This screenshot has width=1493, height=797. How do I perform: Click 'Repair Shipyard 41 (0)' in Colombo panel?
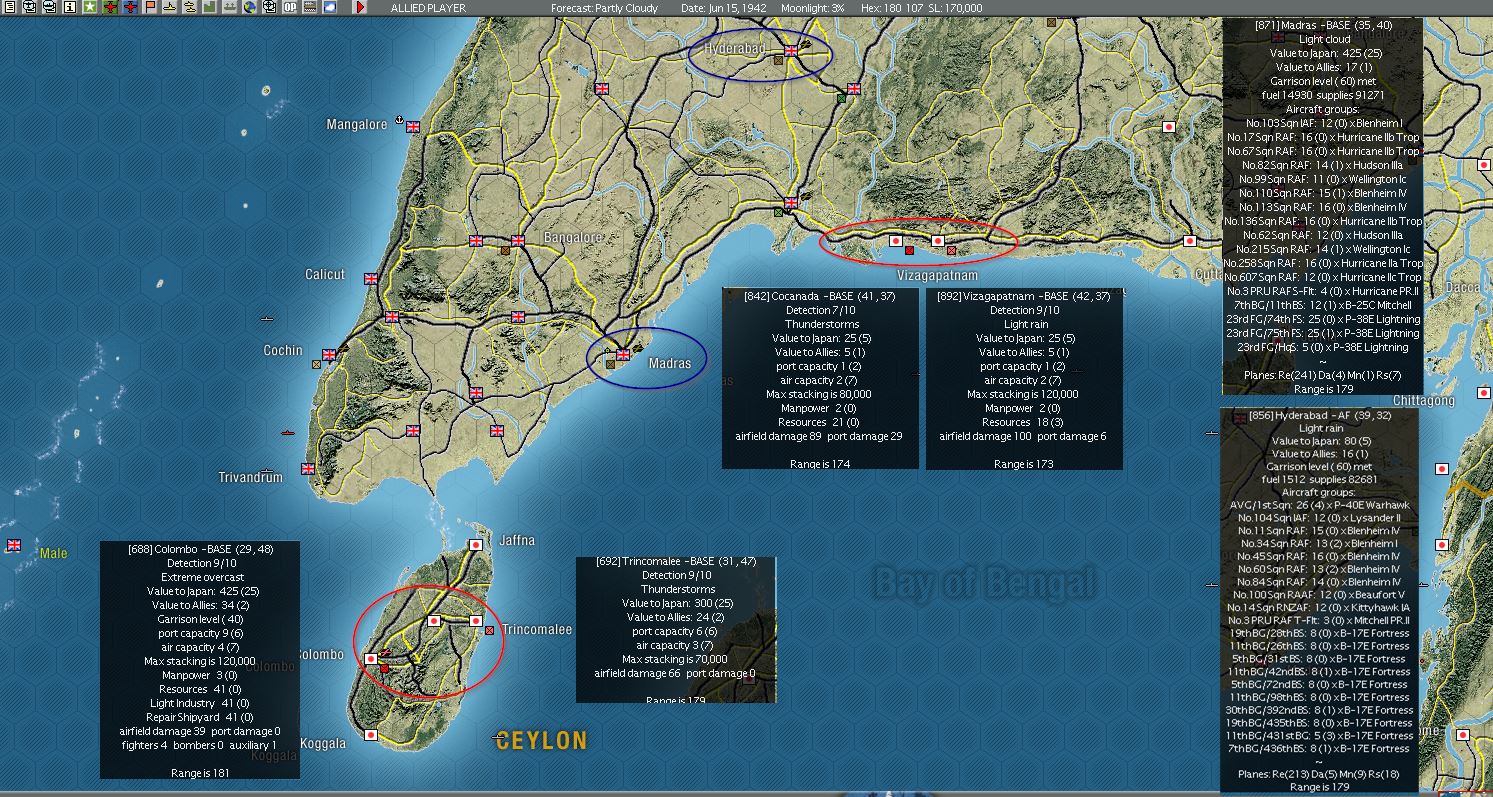click(200, 717)
